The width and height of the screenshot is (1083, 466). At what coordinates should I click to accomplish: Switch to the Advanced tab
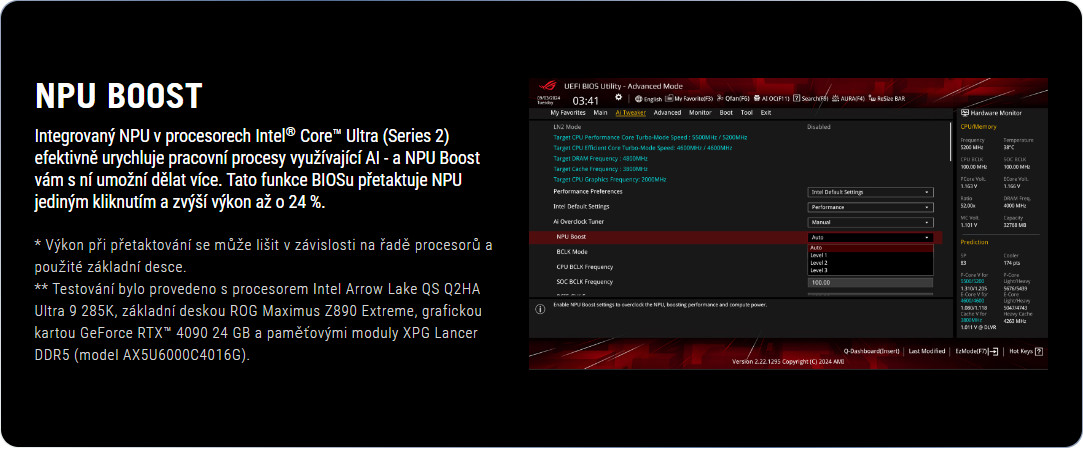pos(667,113)
